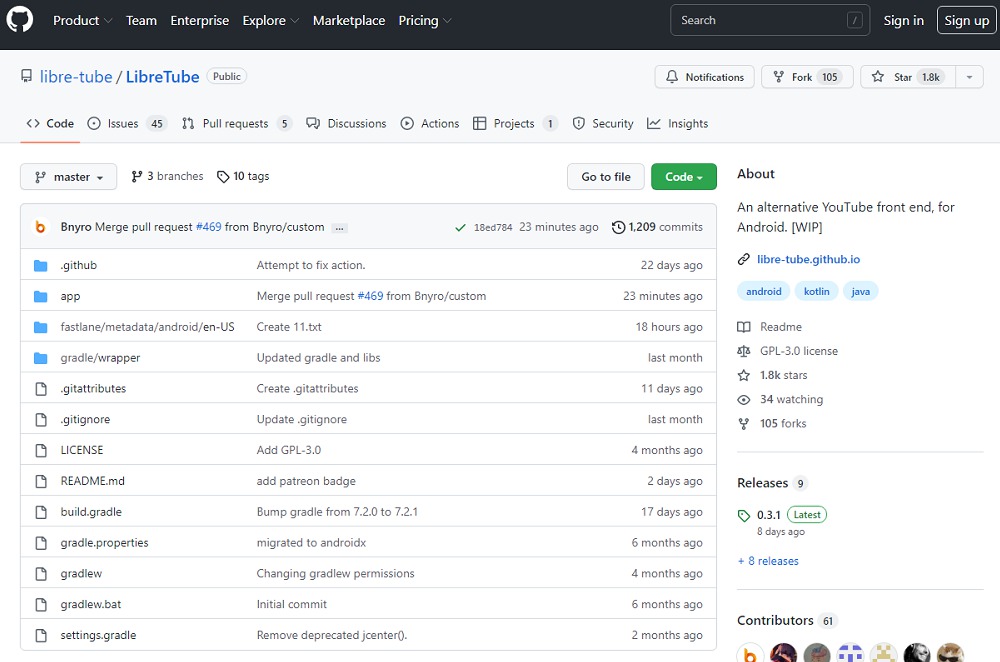1000x662 pixels.
Task: Click the java topic tag
Action: [x=860, y=291]
